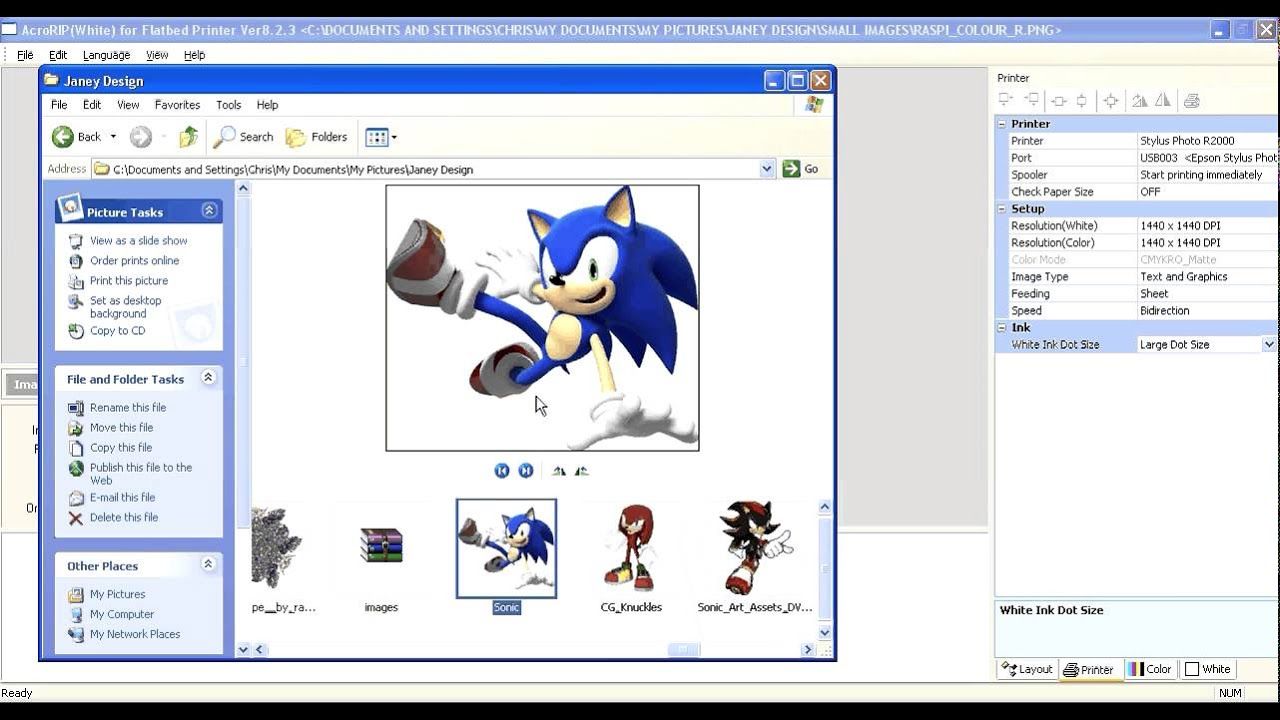Click Previous Image button under the preview

coord(502,471)
